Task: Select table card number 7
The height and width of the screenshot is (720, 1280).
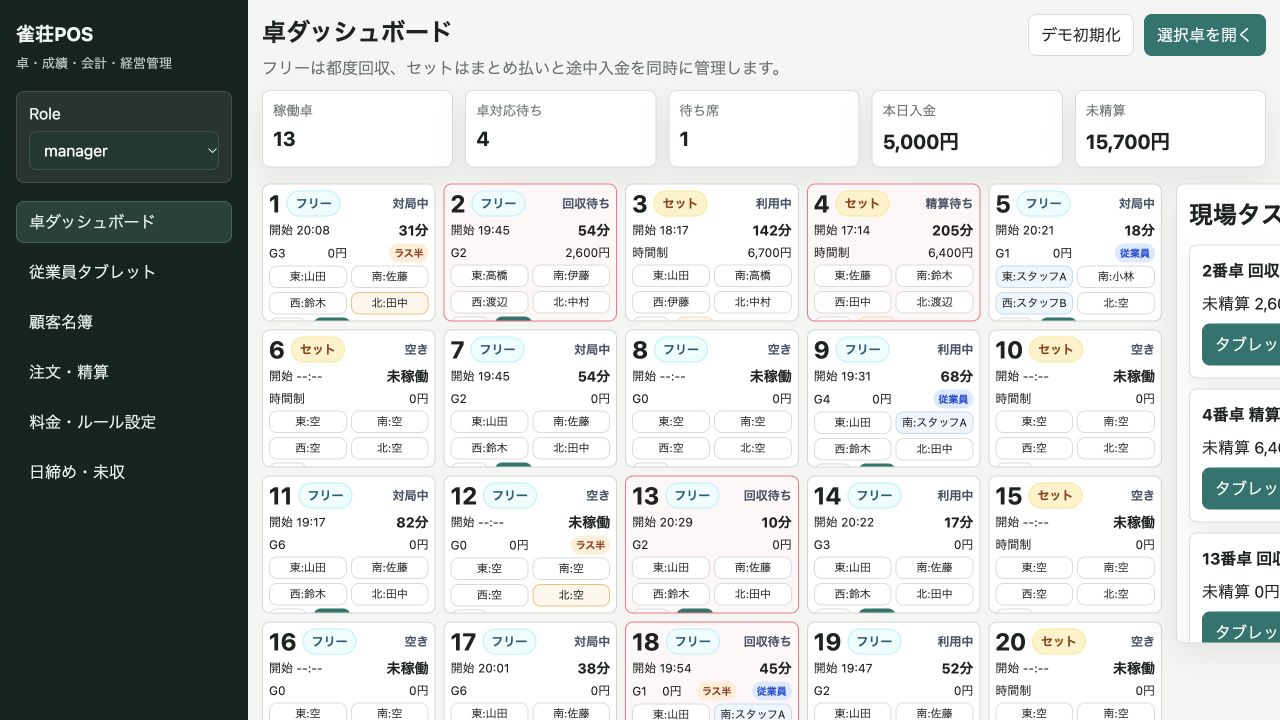Action: (x=530, y=398)
